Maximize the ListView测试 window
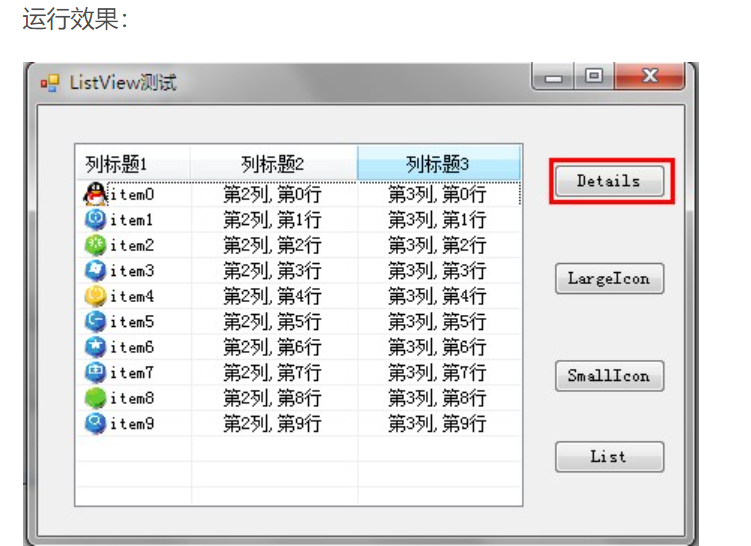This screenshot has width=751, height=546. click(594, 76)
